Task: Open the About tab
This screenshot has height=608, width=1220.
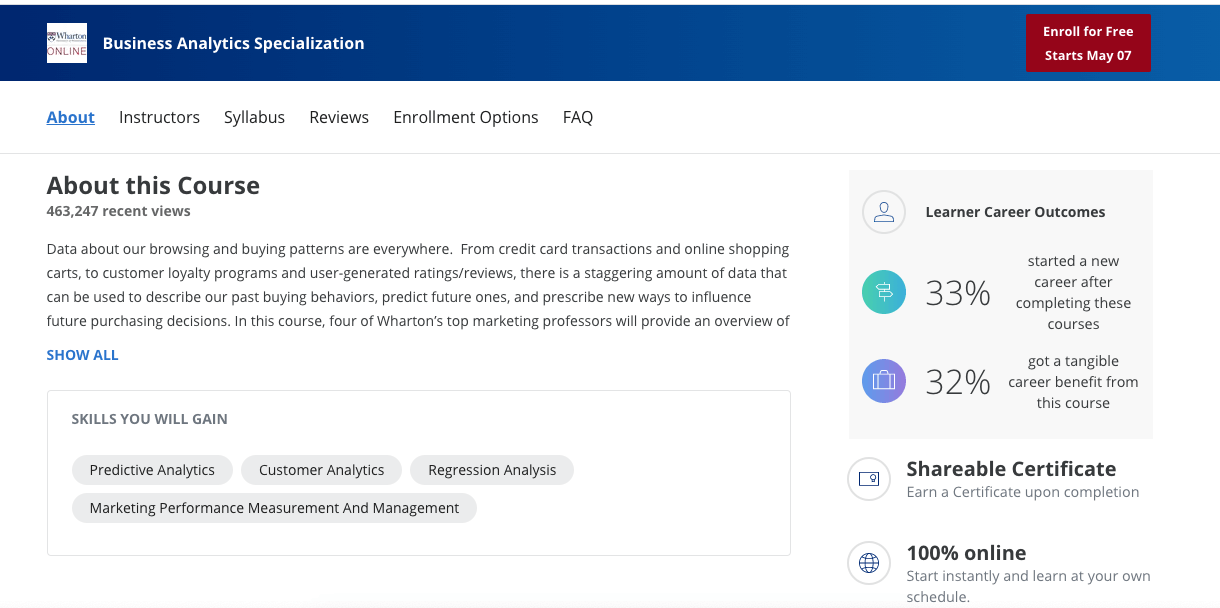Action: (71, 117)
